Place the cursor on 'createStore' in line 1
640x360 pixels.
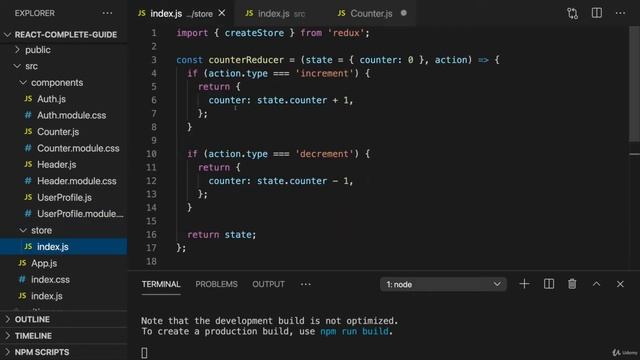pyautogui.click(x=254, y=33)
